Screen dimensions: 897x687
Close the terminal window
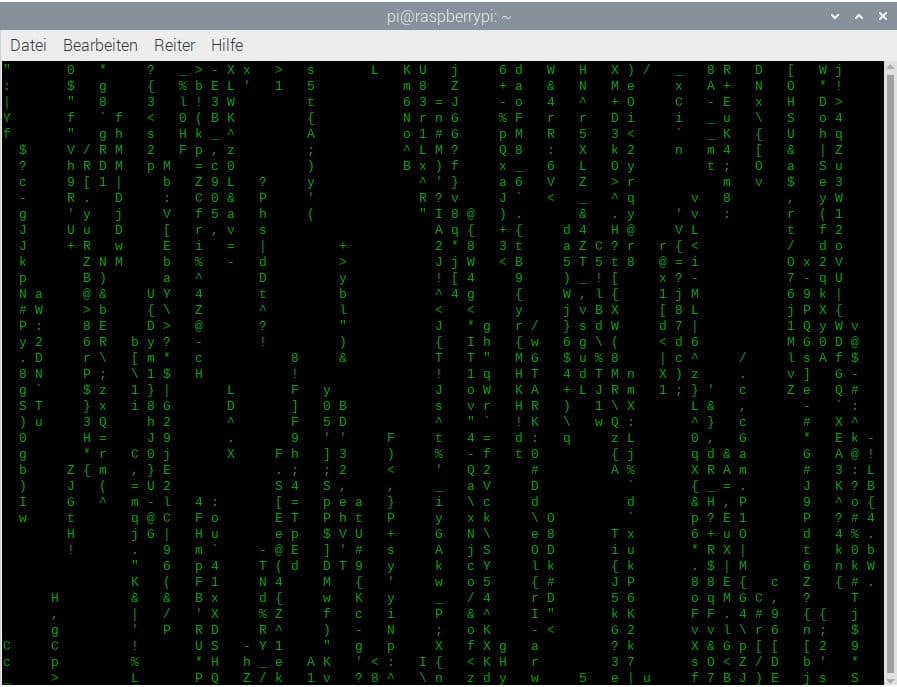883,17
